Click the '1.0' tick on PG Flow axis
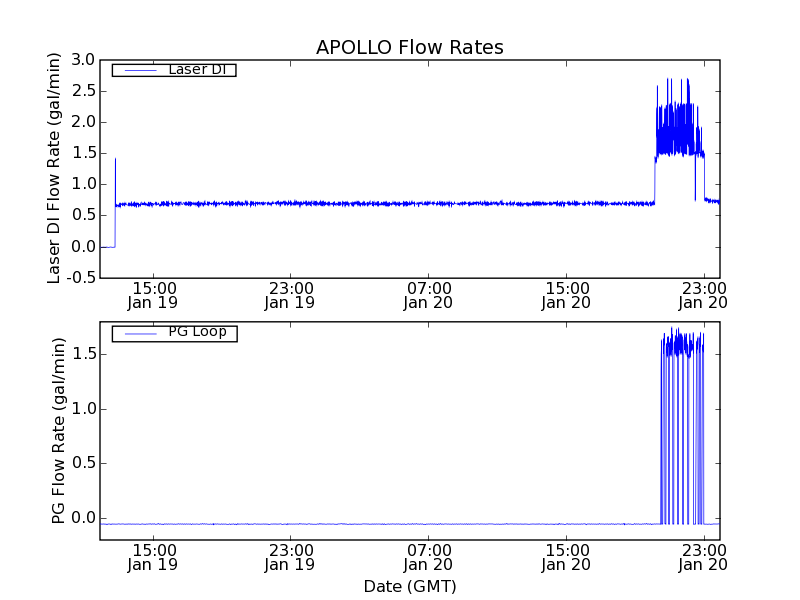 (83, 409)
